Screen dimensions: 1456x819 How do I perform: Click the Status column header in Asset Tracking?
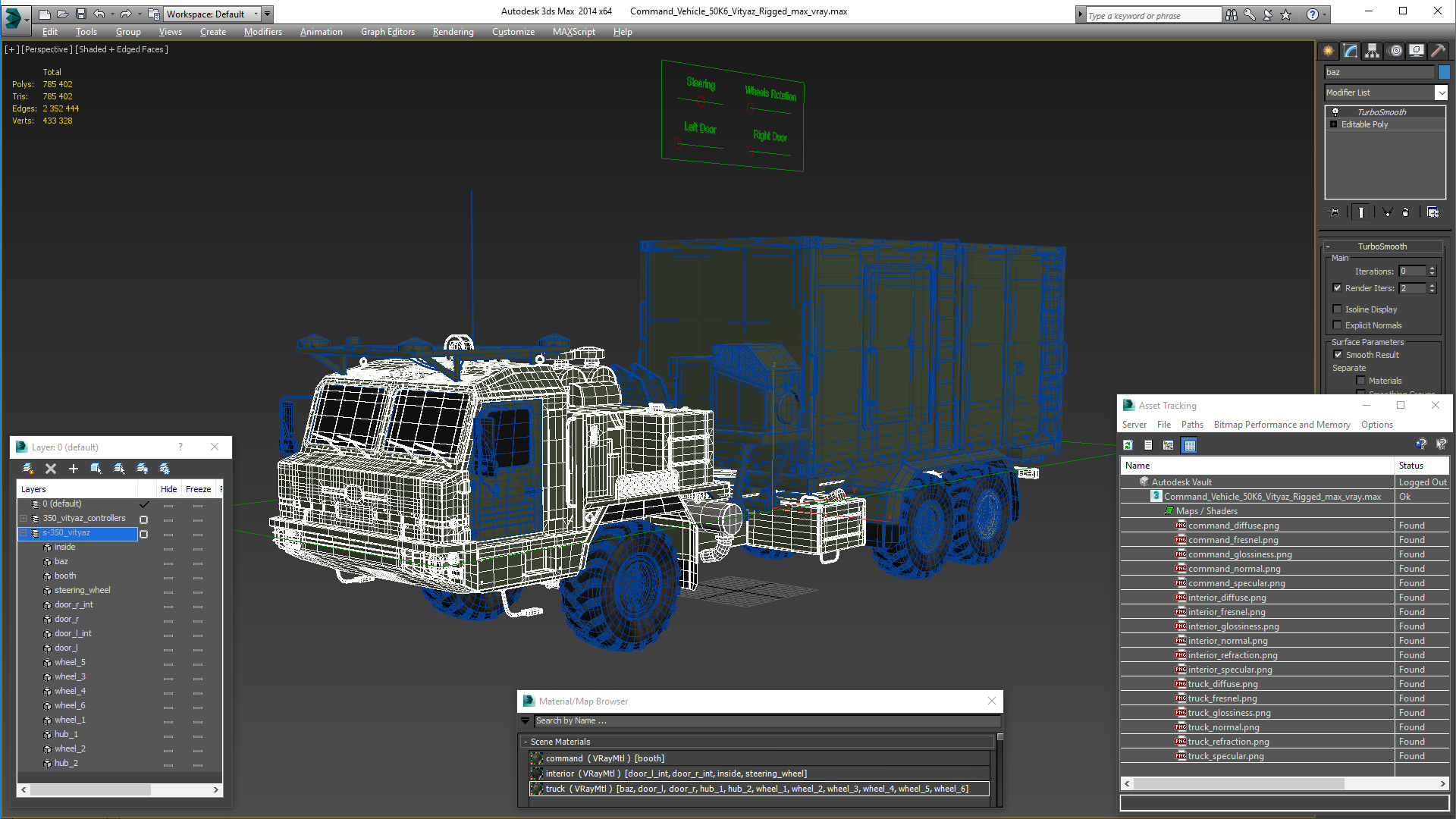click(1422, 466)
